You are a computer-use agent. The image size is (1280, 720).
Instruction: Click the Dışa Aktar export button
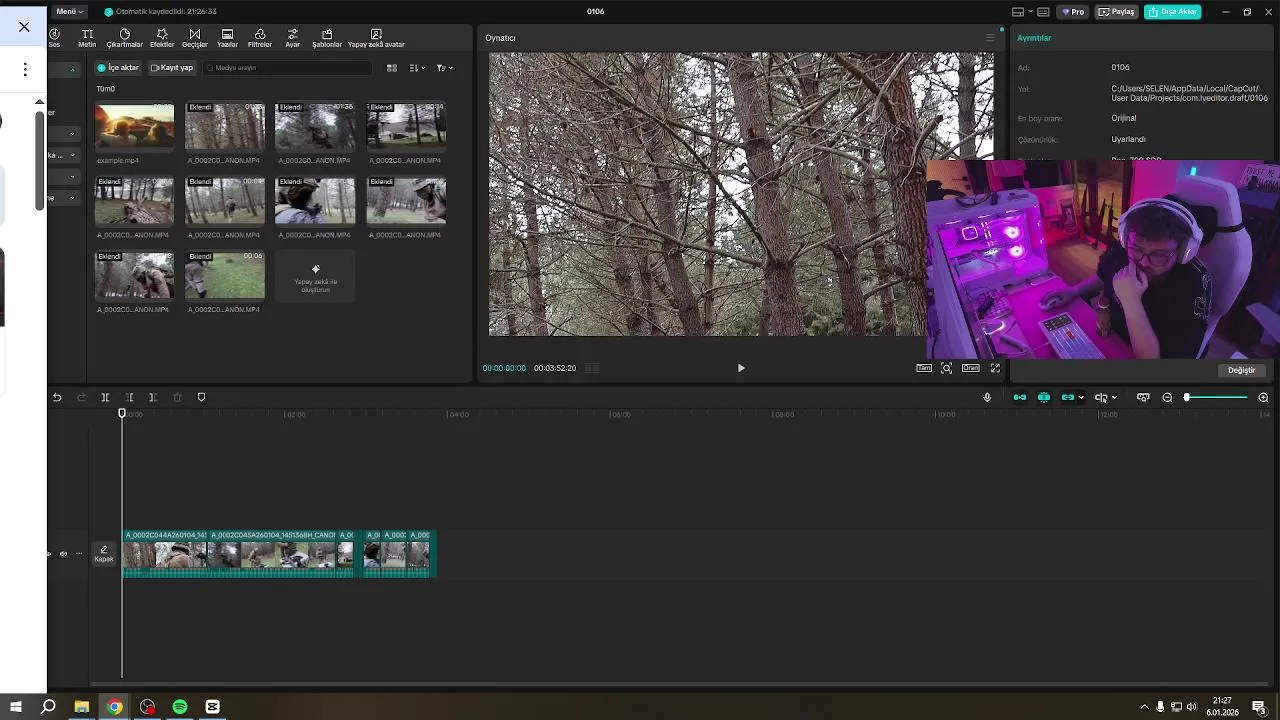pyautogui.click(x=1173, y=12)
